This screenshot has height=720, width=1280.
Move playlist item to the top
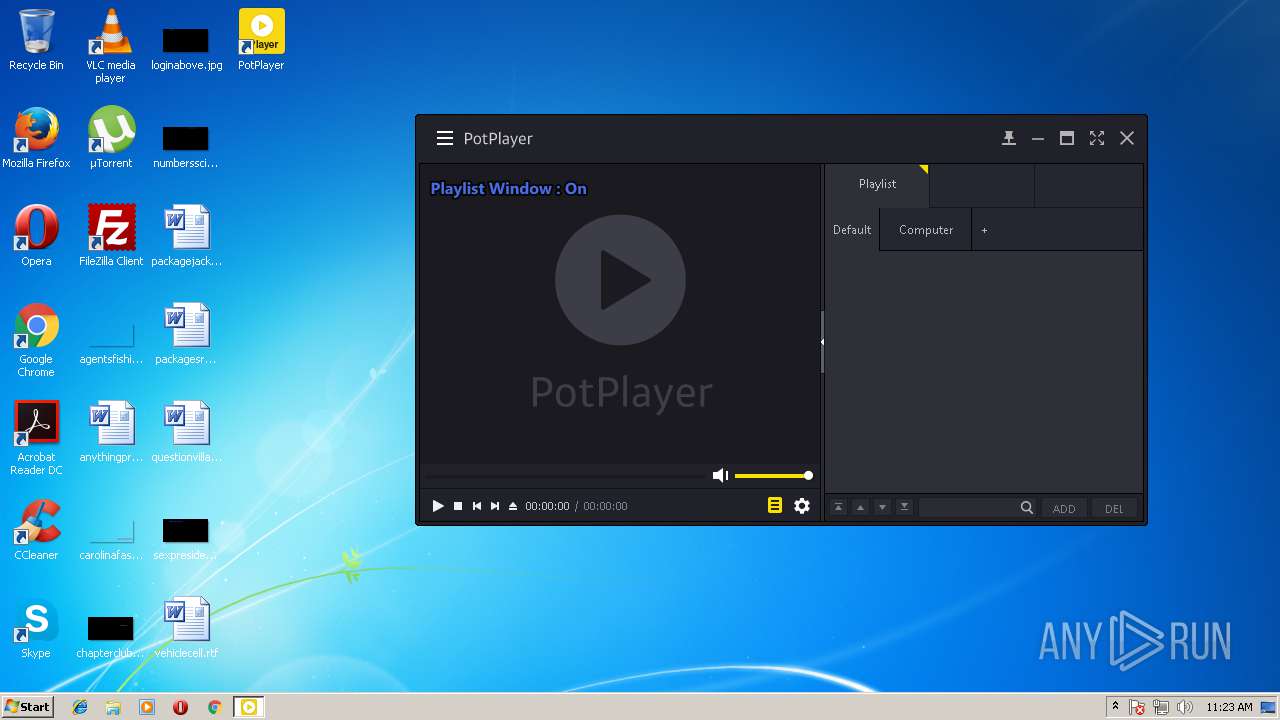pyautogui.click(x=838, y=508)
